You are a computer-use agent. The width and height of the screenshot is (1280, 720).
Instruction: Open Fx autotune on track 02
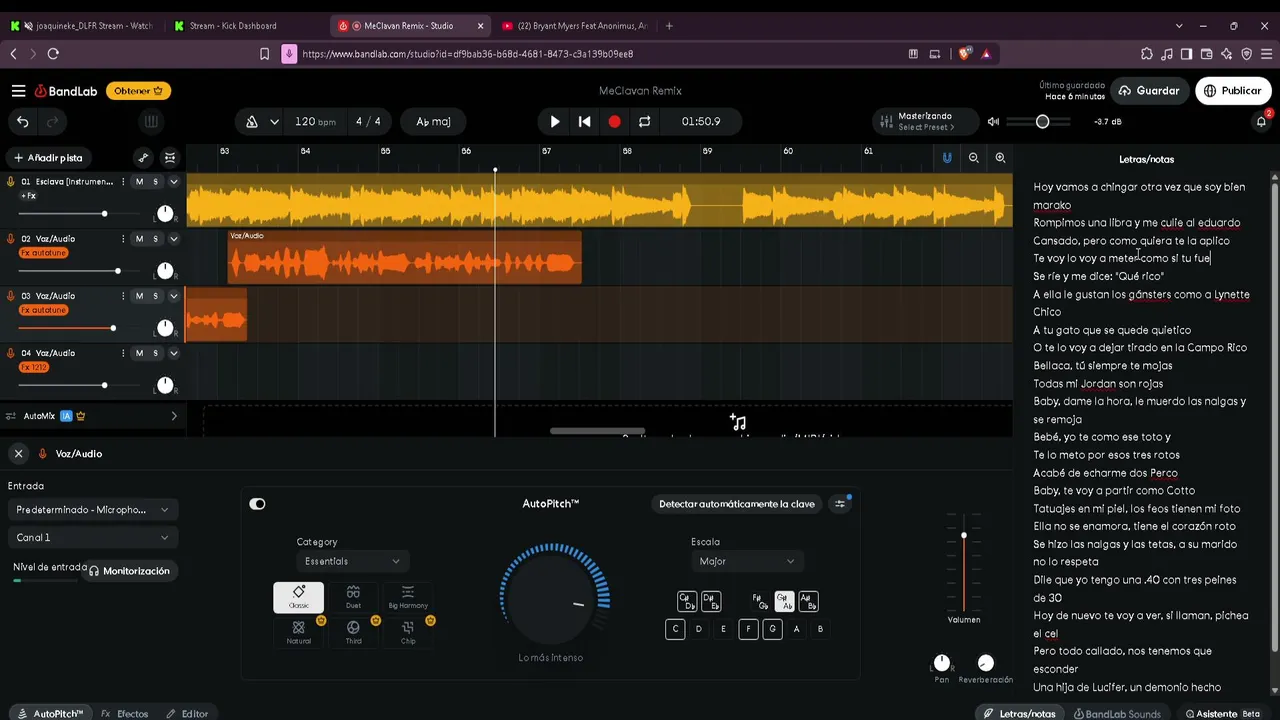click(43, 253)
